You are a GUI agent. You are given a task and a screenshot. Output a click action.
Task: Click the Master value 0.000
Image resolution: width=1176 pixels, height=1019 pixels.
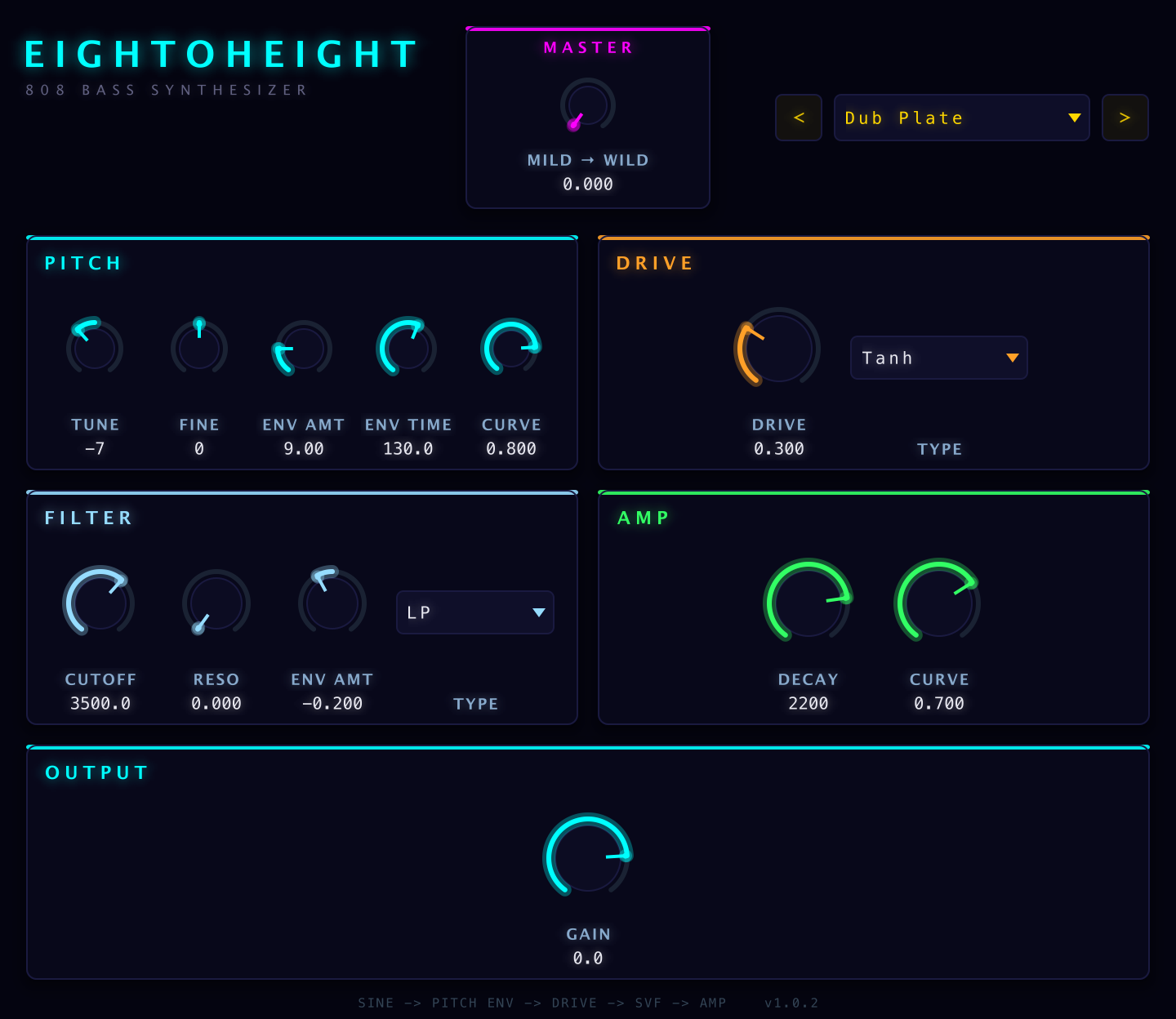[588, 185]
